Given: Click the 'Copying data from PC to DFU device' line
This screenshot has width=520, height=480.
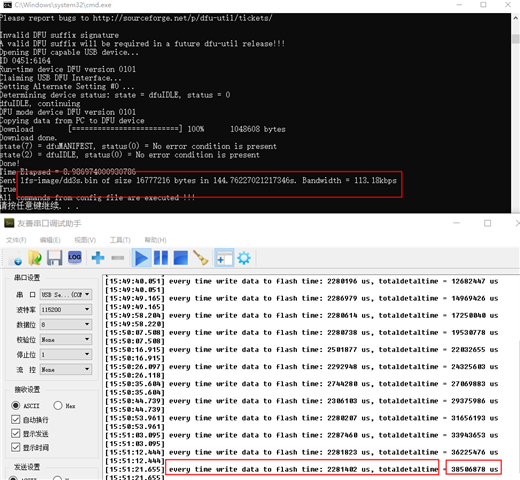Looking at the screenshot, I should pyautogui.click(x=72, y=121).
